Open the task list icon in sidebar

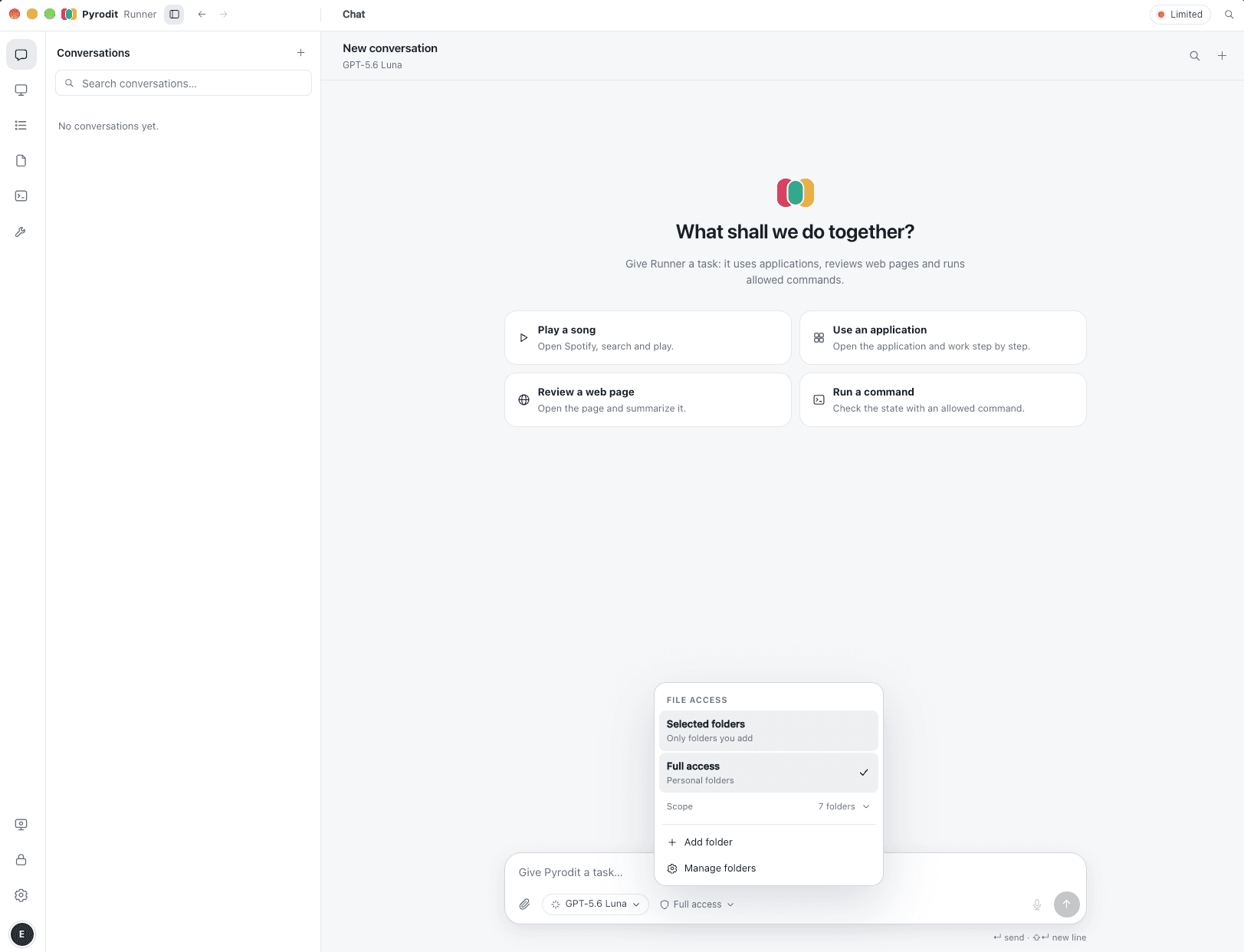21,125
